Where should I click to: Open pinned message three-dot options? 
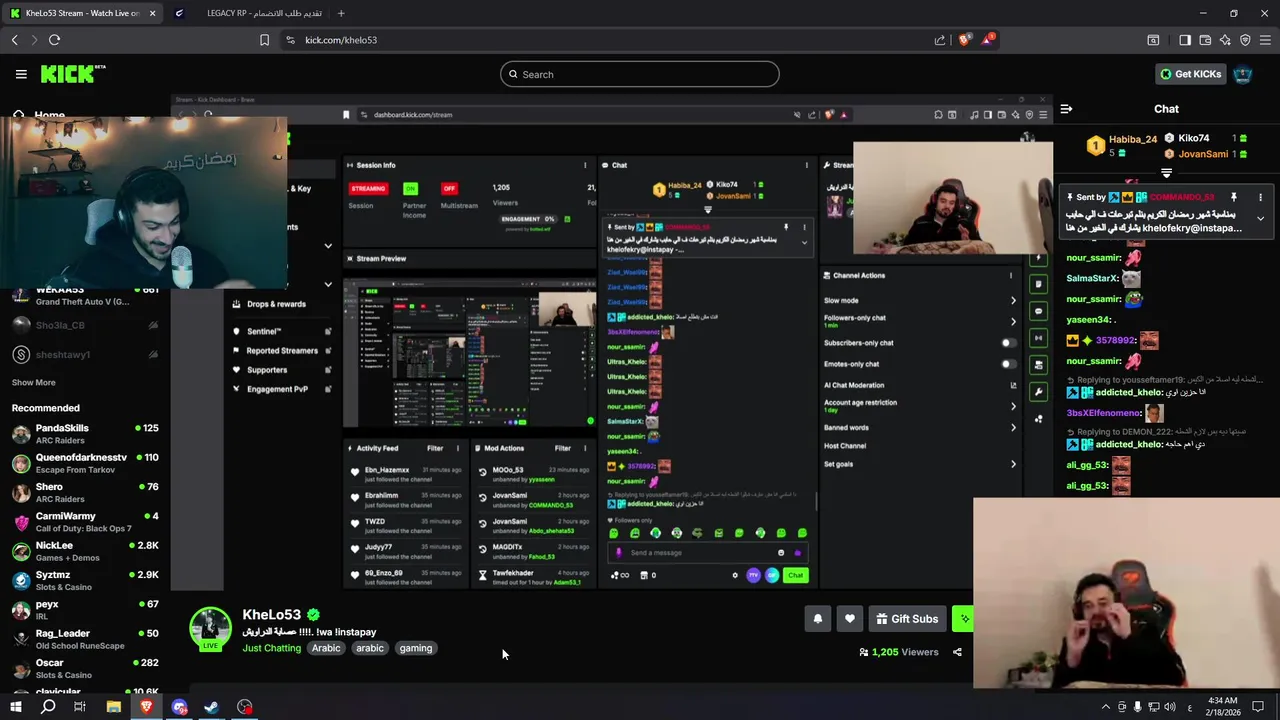1260,197
